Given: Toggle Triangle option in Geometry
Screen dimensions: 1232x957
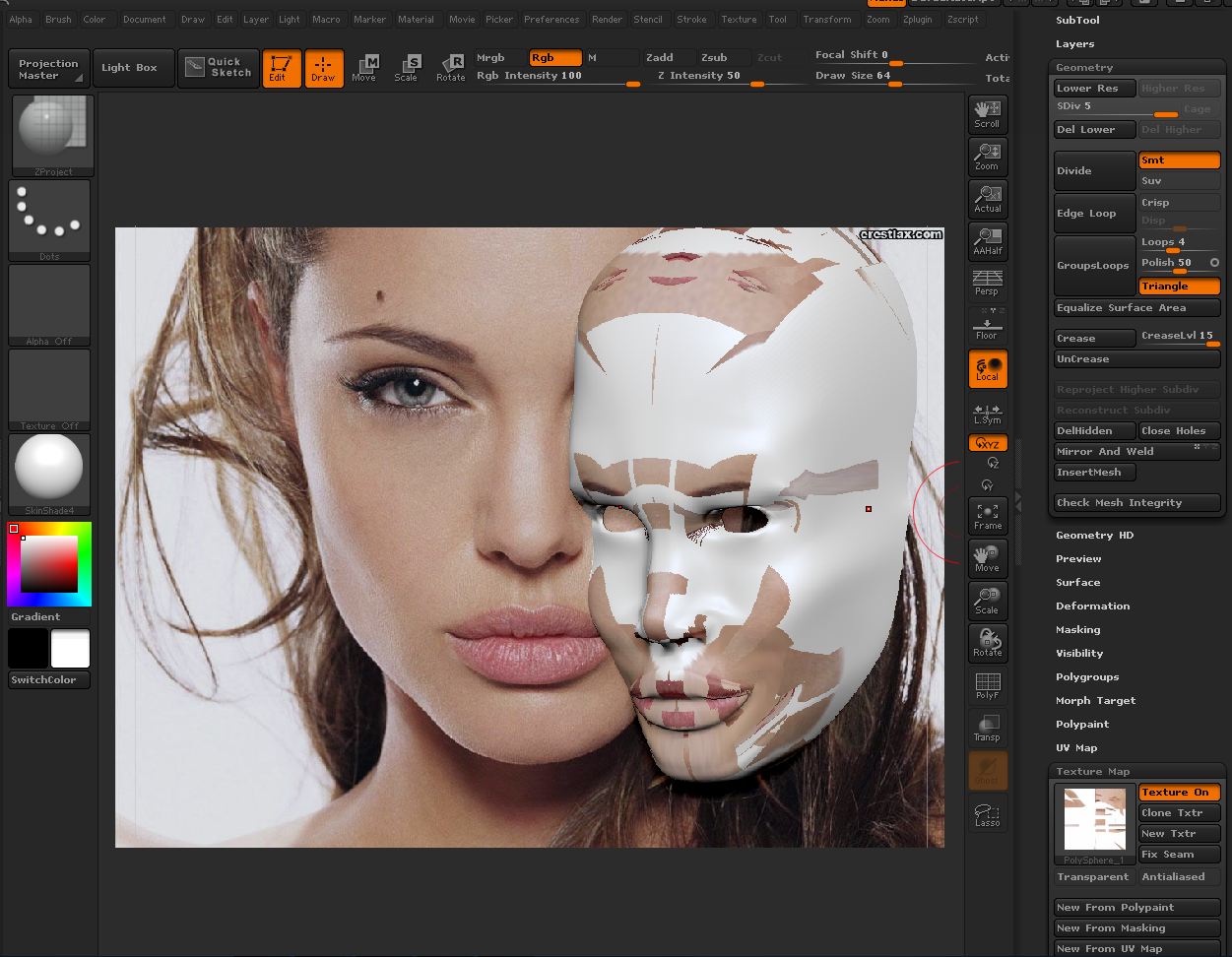Looking at the screenshot, I should pos(1180,287).
